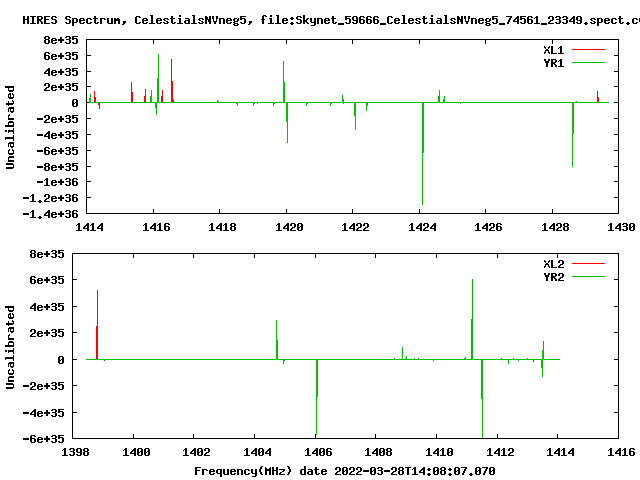Click the green positive spike near 1411 MHz
Image resolution: width=640 pixels, height=480 pixels.
472,319
